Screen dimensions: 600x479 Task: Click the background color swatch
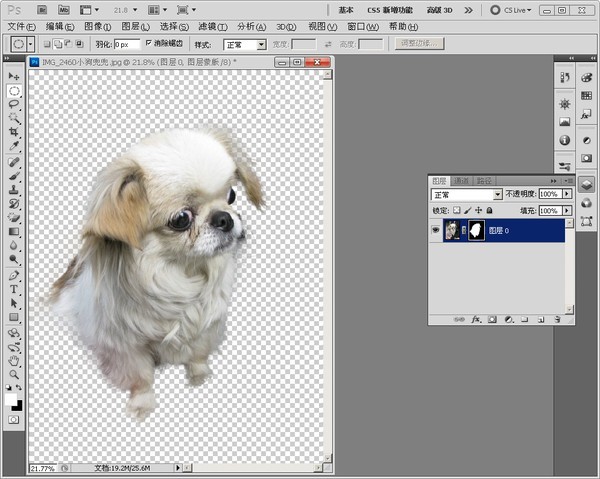(18, 406)
